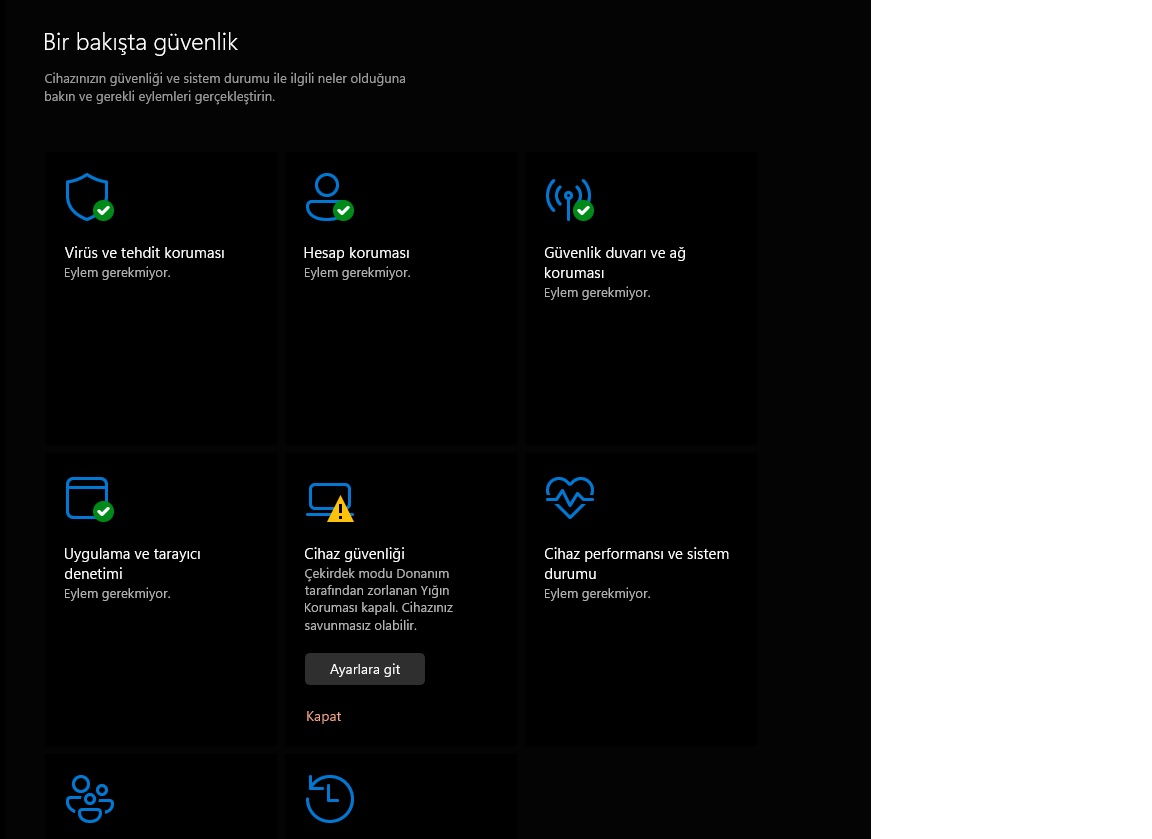Image resolution: width=1152 pixels, height=839 pixels.
Task: Click Eylem gerekmiyor under Cihaz performansı
Action: tap(597, 594)
